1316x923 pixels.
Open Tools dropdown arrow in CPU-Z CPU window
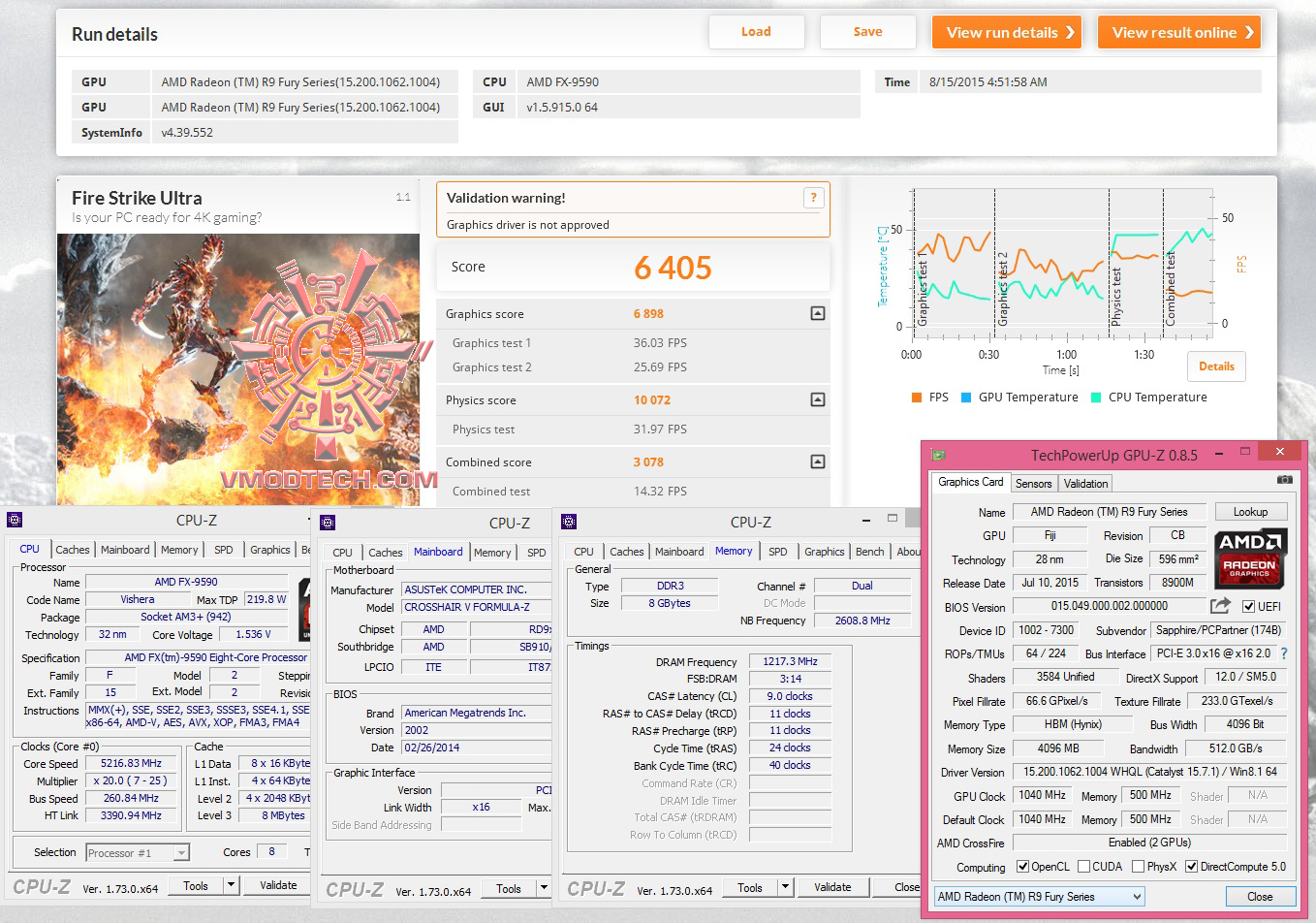tap(231, 885)
